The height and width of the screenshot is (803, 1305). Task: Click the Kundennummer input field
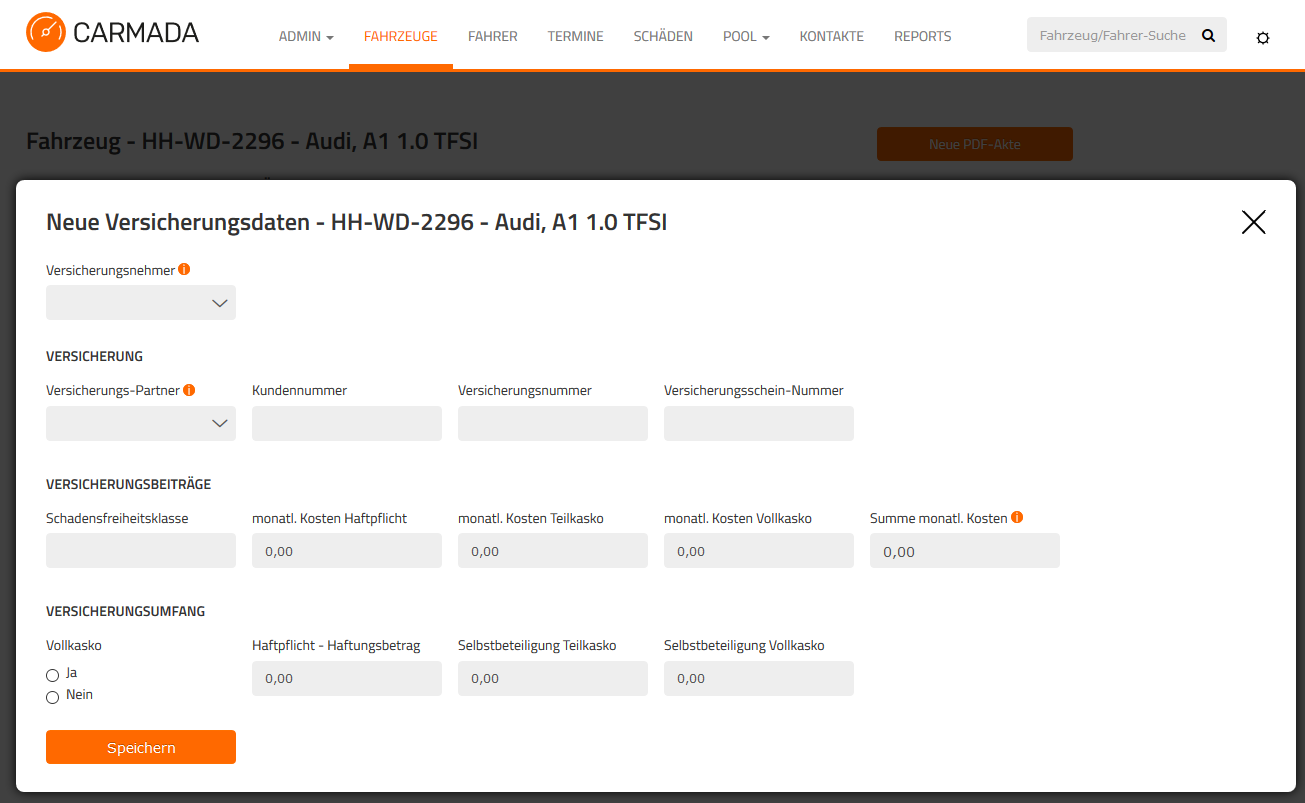click(347, 423)
